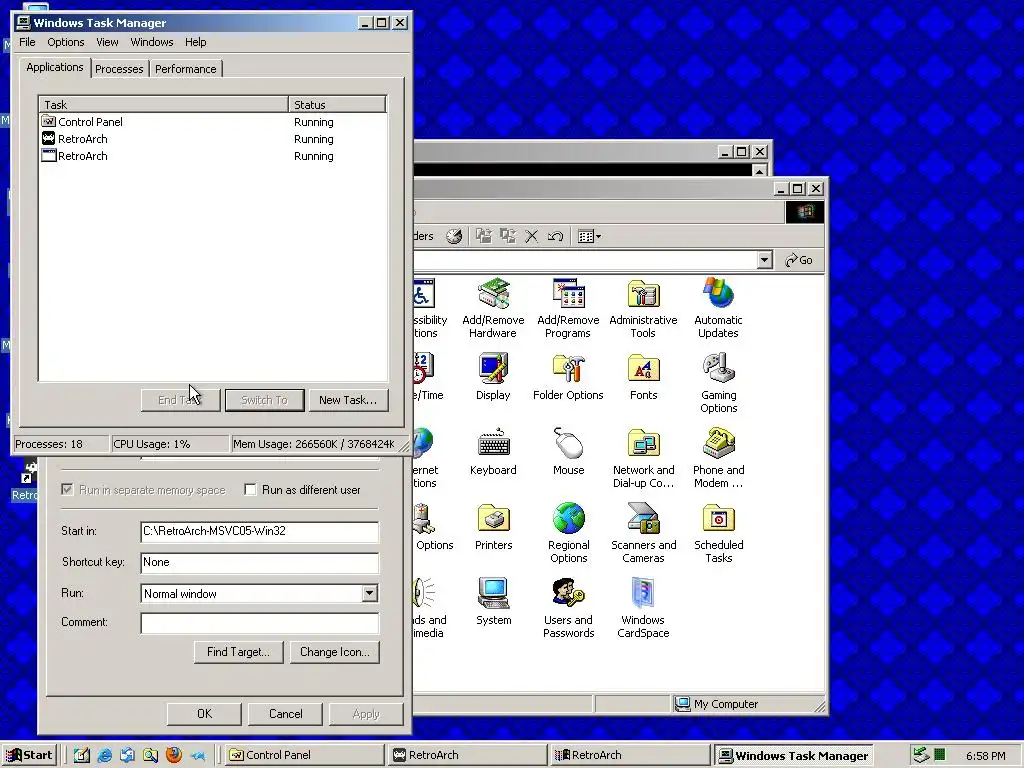The width and height of the screenshot is (1024, 768).
Task: Launch Firefox from Quick Launch
Action: click(x=173, y=756)
